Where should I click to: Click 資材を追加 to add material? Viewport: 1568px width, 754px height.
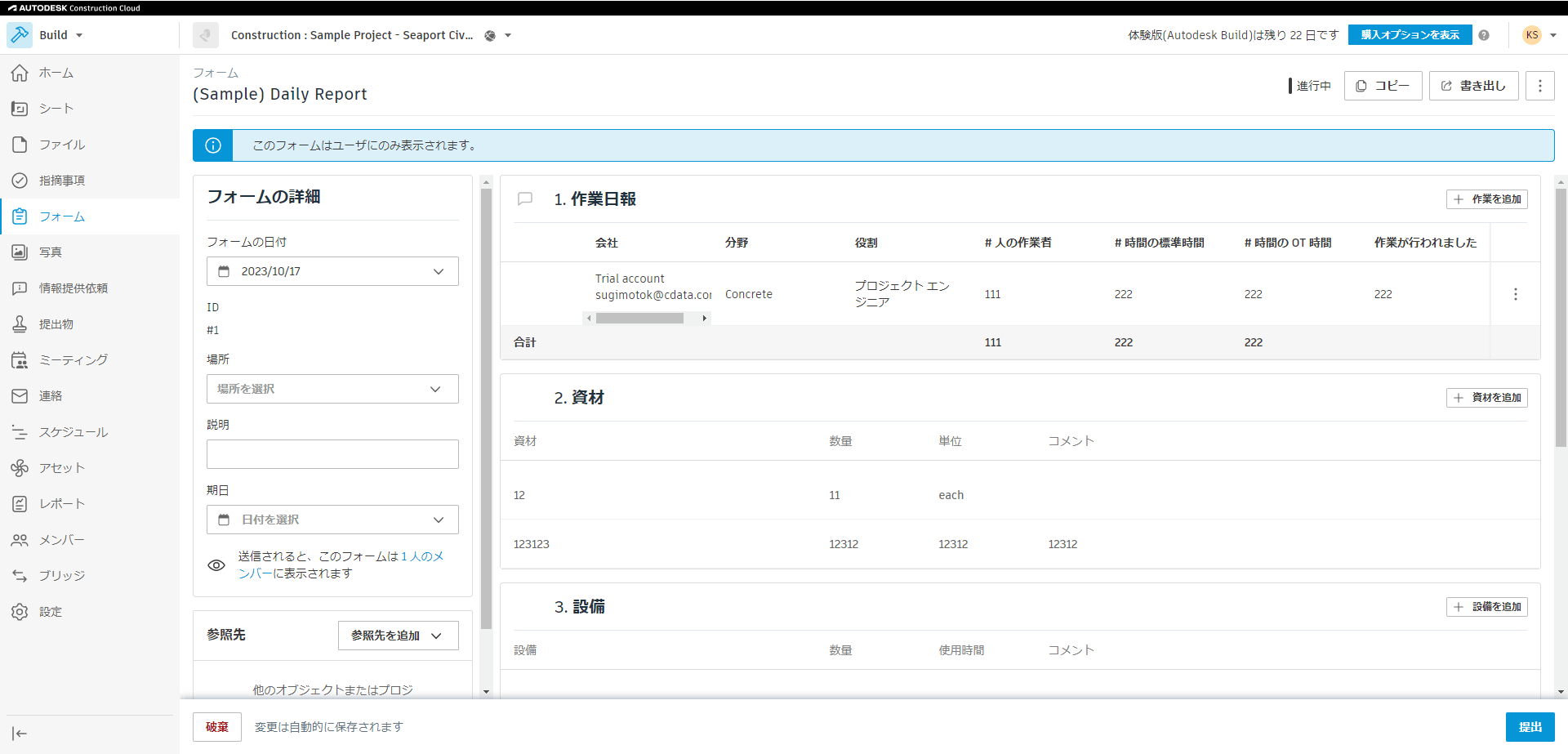coord(1487,398)
